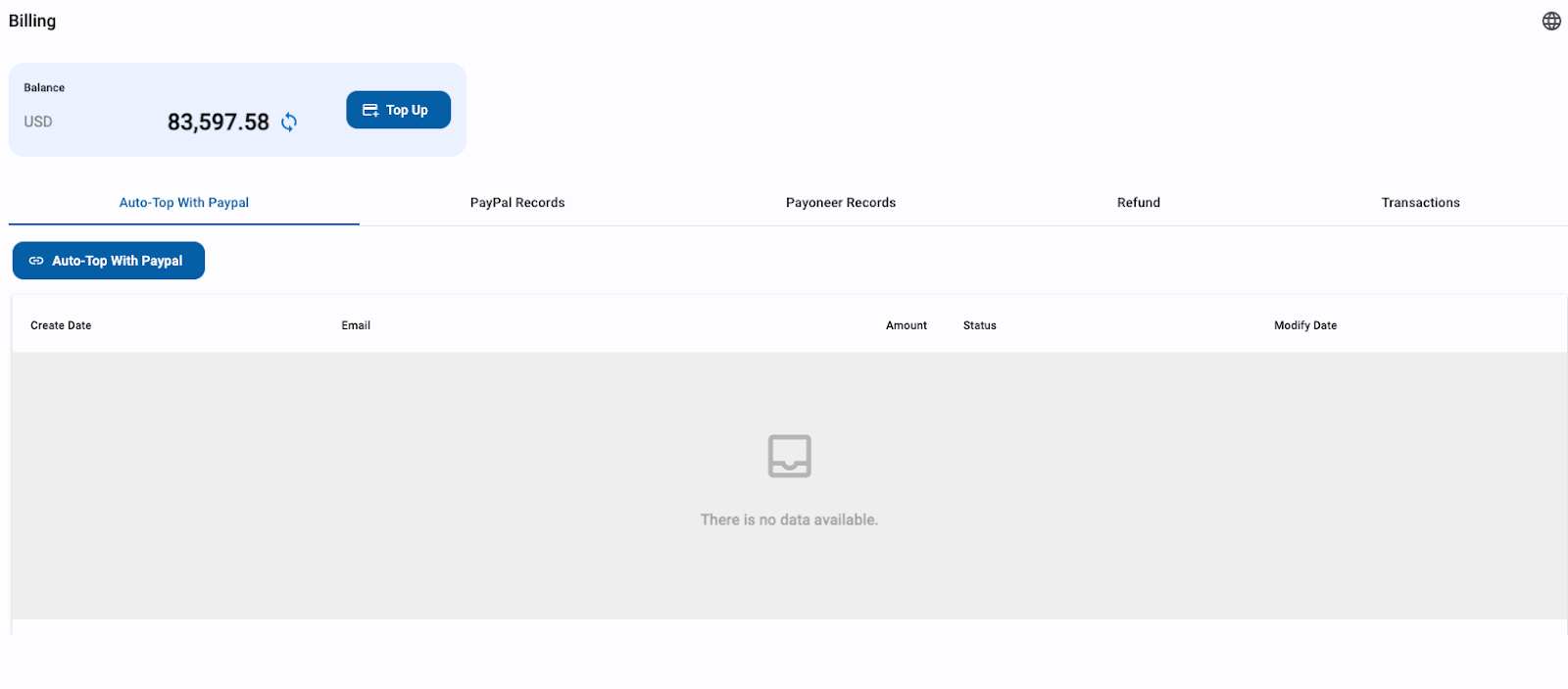
Task: Click the Modify Date column header
Action: tap(1304, 325)
